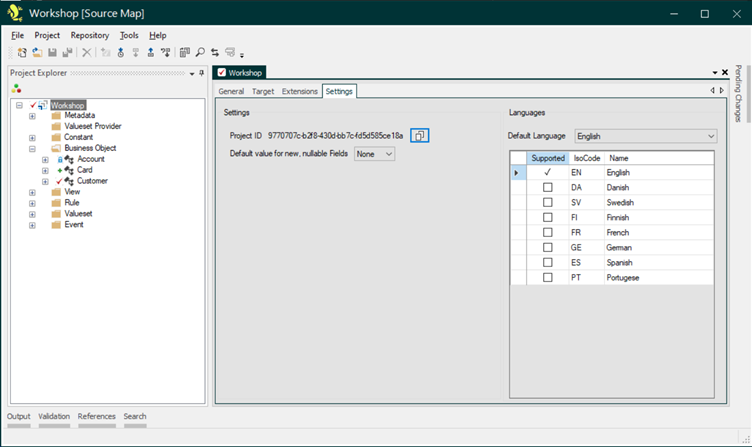Open the Validation panel at bottom

click(x=53, y=416)
